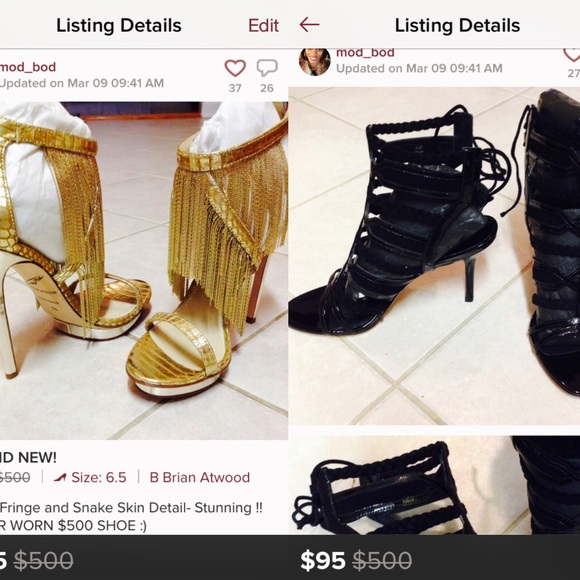Select the Size: 6.5 tag
The height and width of the screenshot is (580, 580).
point(99,478)
